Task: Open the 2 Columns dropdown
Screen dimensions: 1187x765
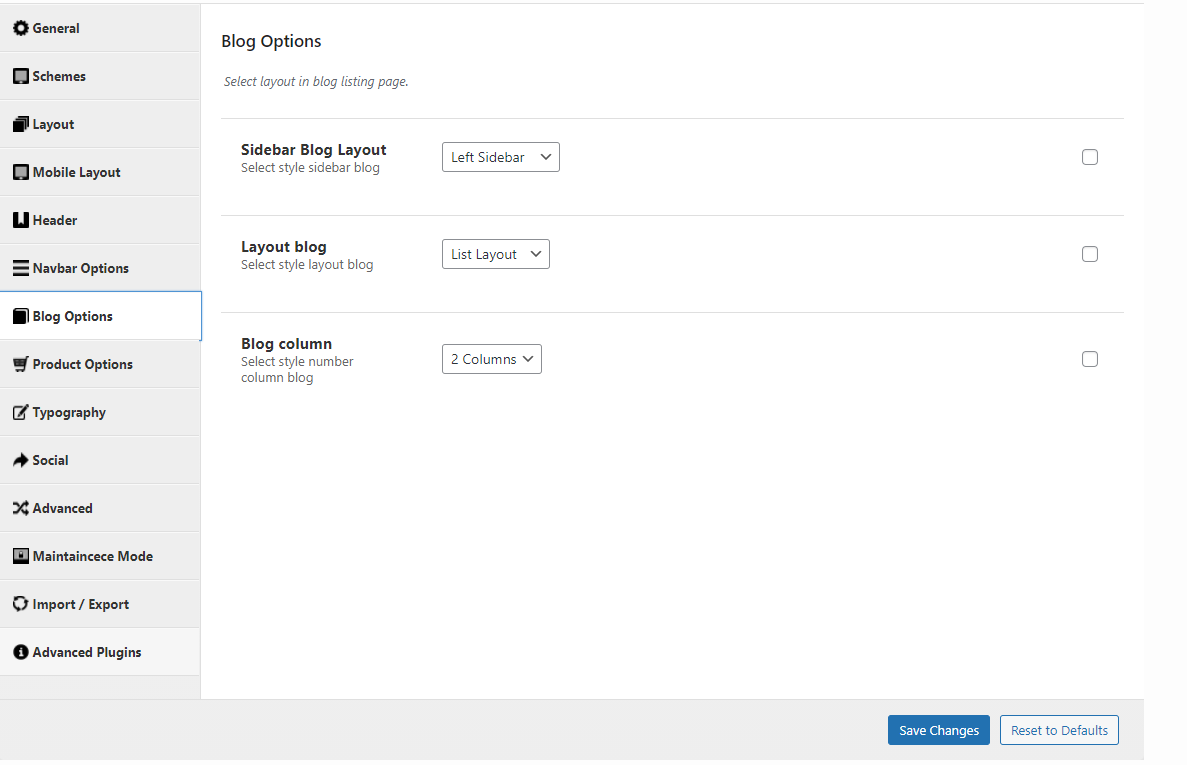Action: click(491, 359)
